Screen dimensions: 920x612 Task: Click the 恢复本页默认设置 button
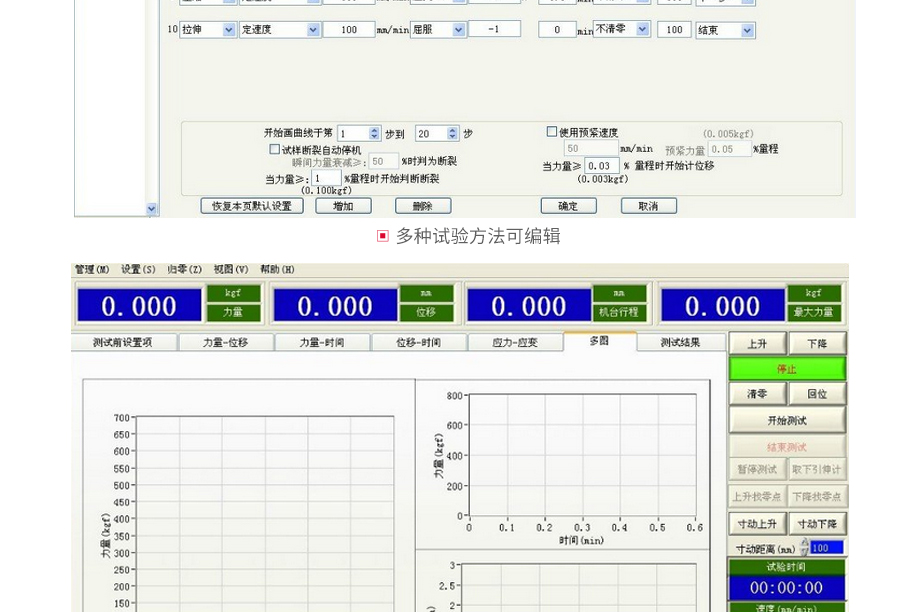point(251,206)
